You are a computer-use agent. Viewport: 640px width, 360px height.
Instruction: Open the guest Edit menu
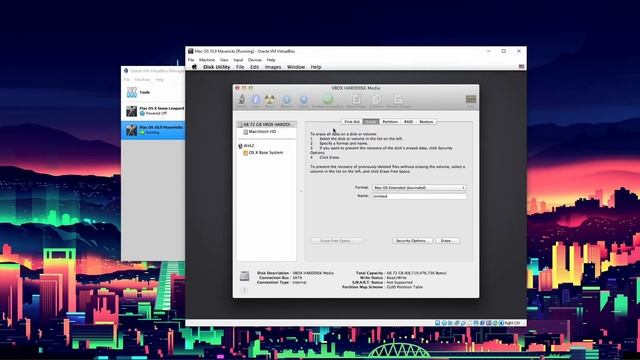(x=254, y=67)
